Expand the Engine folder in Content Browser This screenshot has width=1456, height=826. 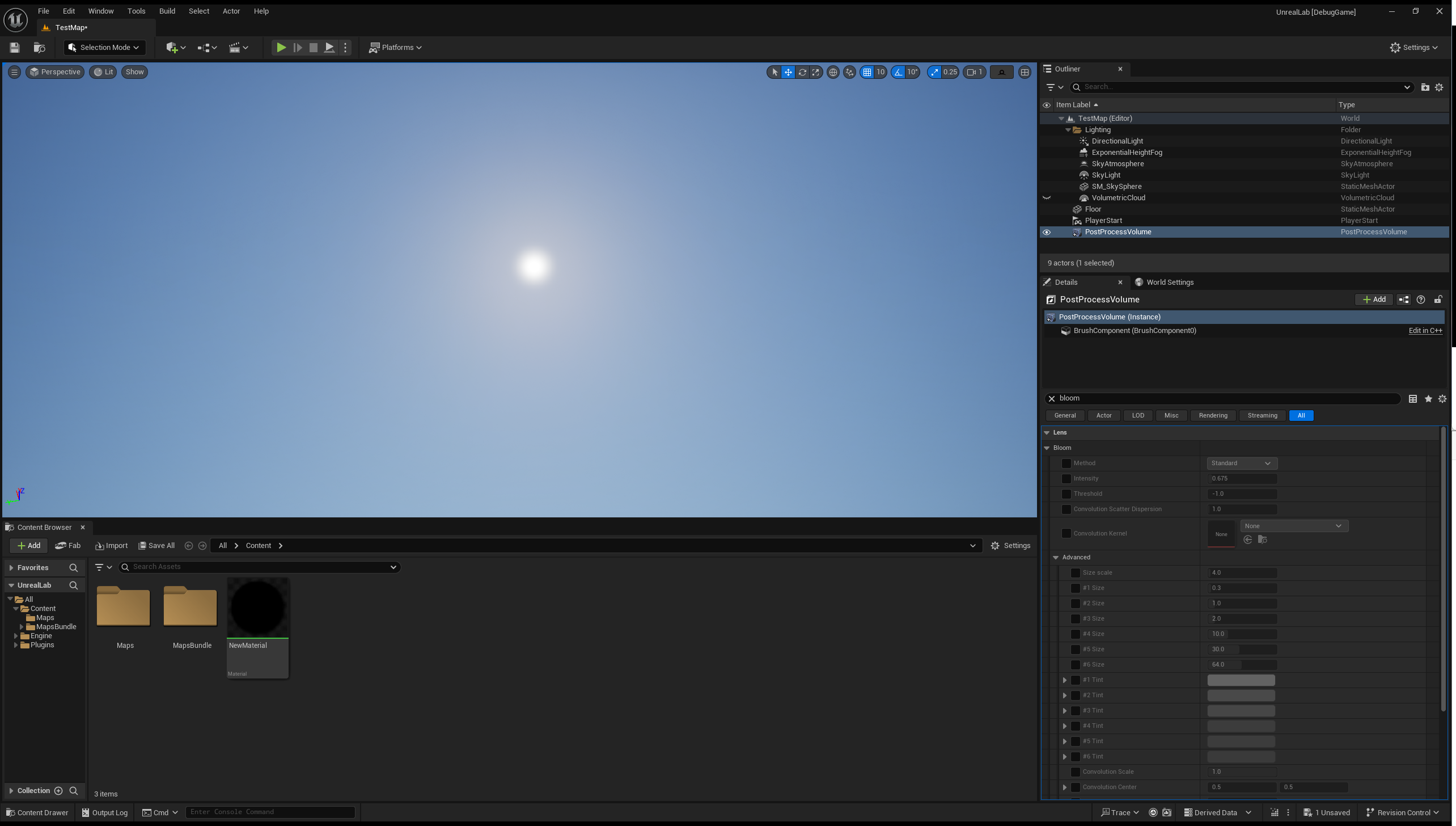pyautogui.click(x=16, y=636)
